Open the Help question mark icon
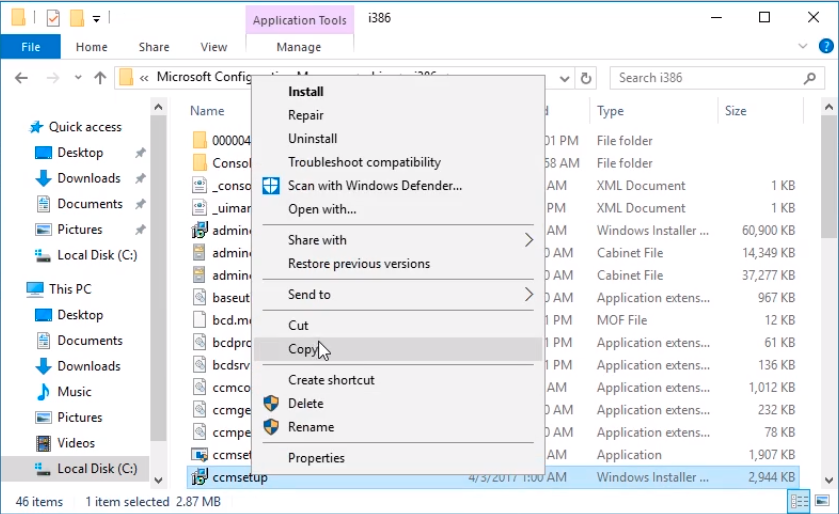This screenshot has height=514, width=839. [826, 47]
